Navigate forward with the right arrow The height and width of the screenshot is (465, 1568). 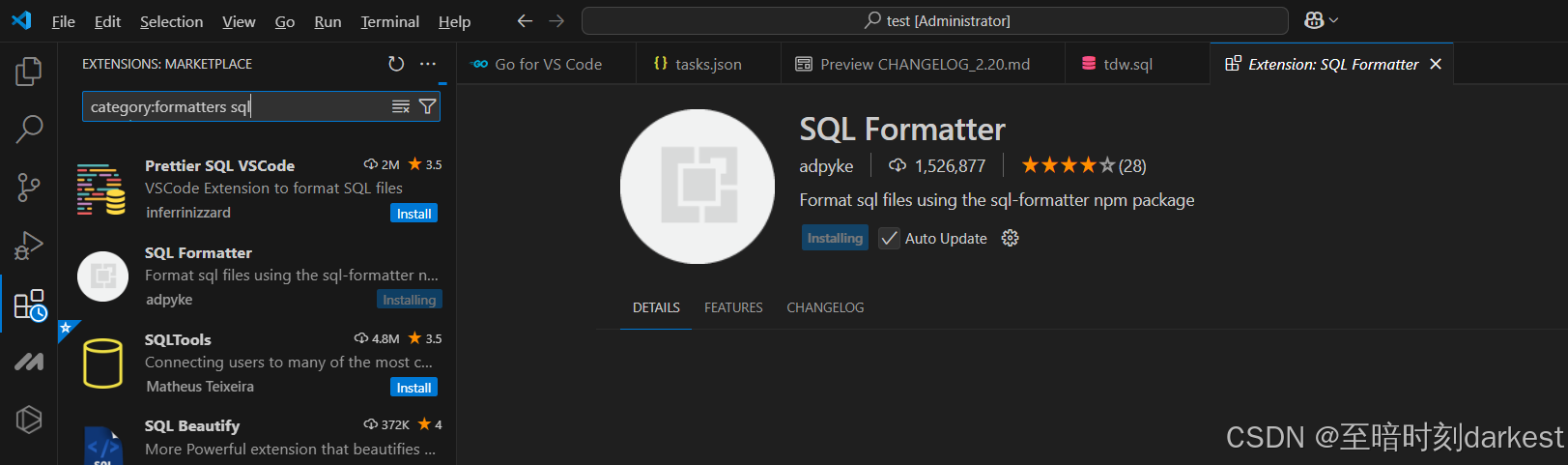tap(556, 20)
